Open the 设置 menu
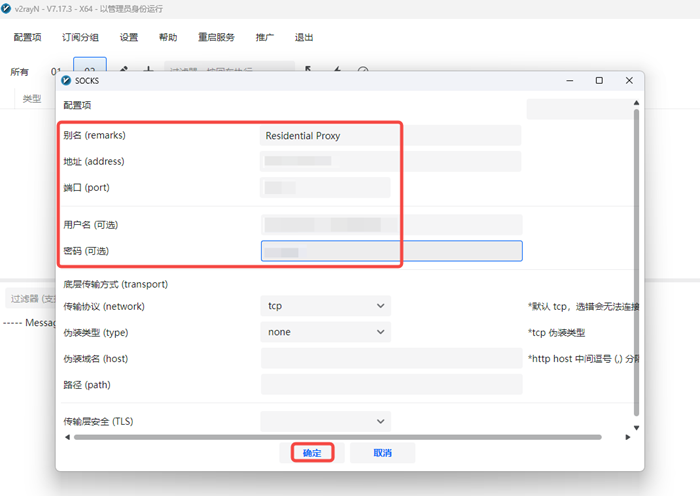Image resolution: width=700 pixels, height=496 pixels. [x=129, y=37]
